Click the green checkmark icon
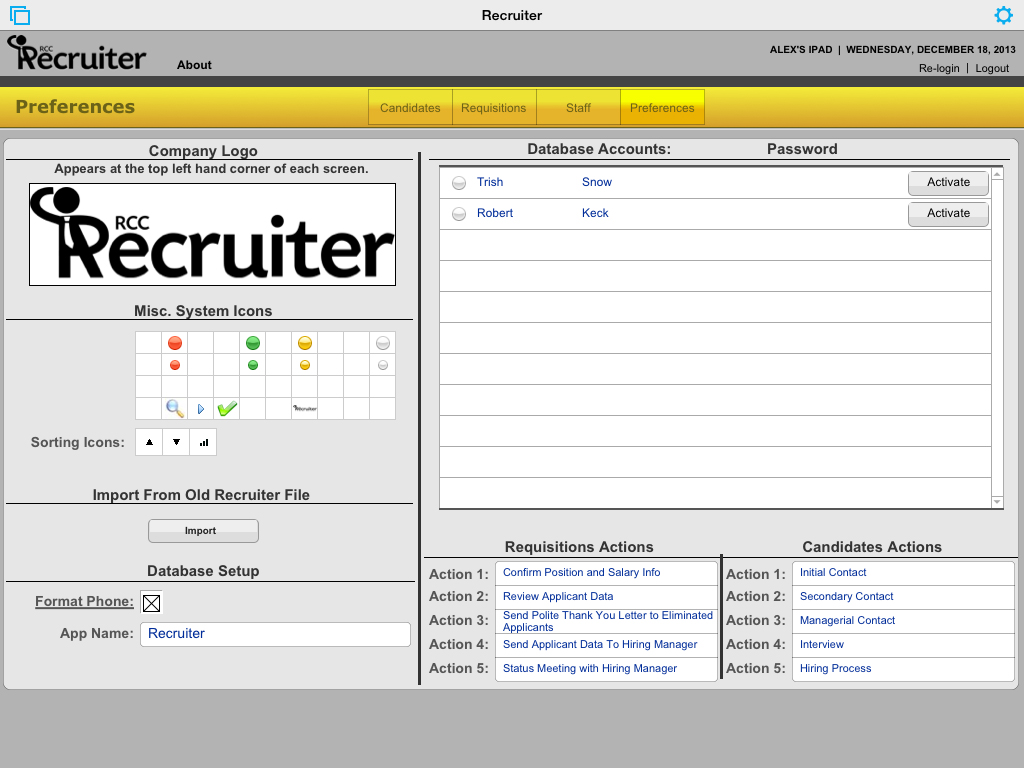The width and height of the screenshot is (1024, 768). (x=227, y=408)
